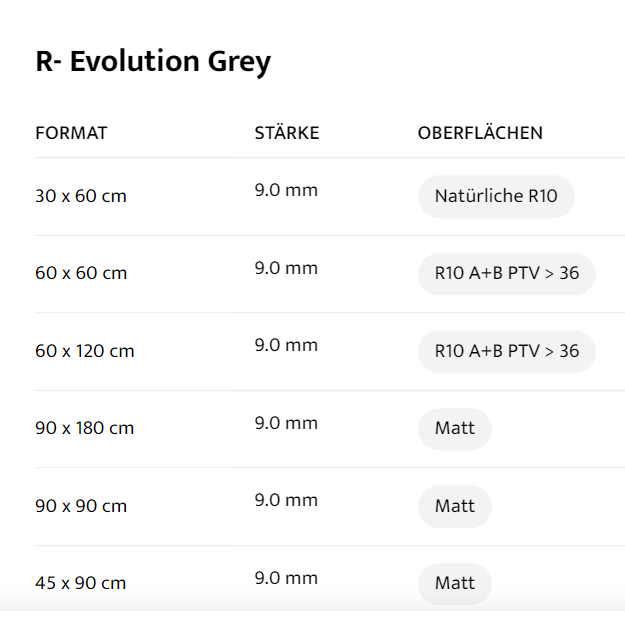Image resolution: width=625 pixels, height=630 pixels.
Task: Click the 90 x 90 cm format
Action: click(x=81, y=506)
